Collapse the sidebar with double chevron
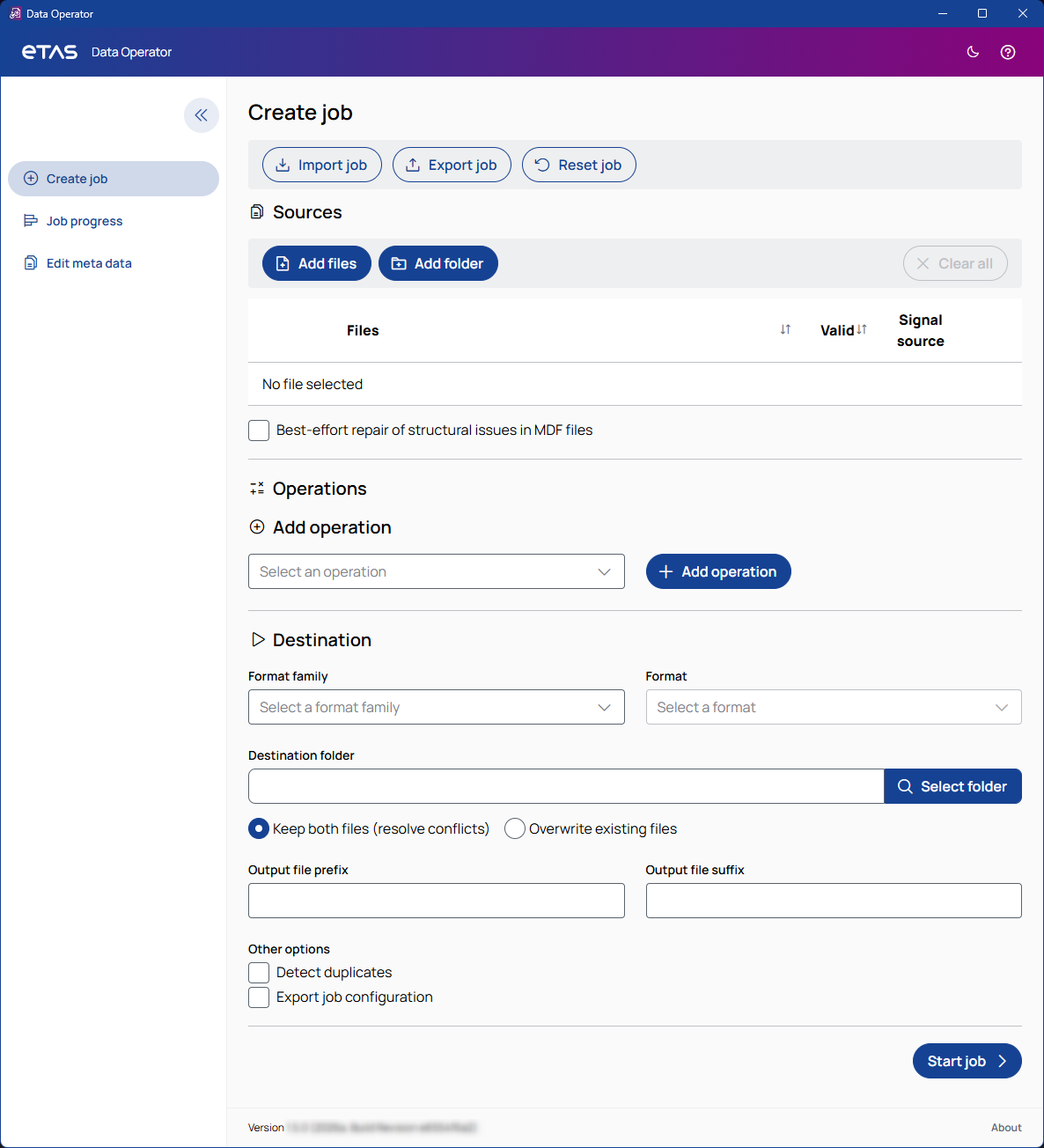 click(202, 115)
